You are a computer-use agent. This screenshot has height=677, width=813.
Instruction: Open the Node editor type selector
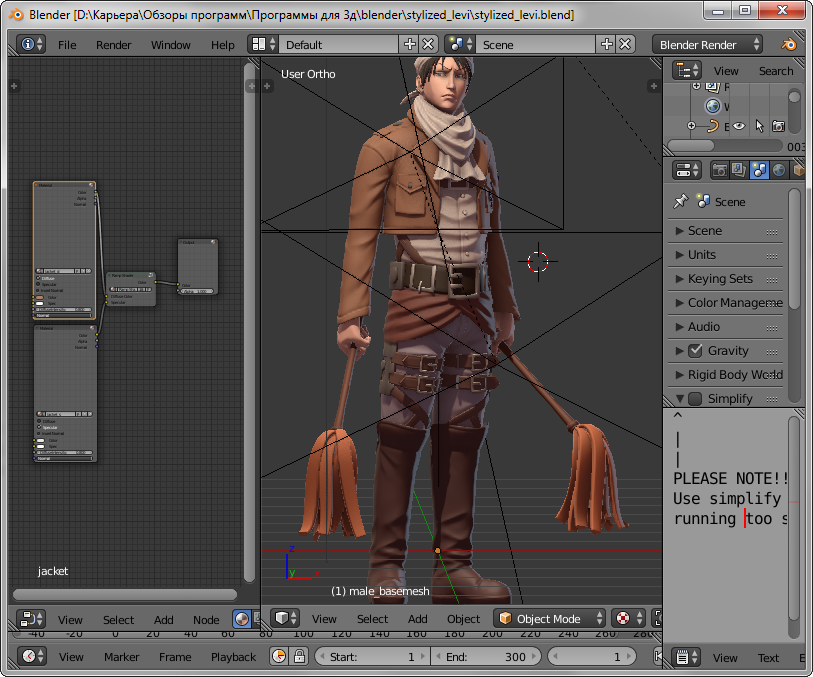coord(31,619)
